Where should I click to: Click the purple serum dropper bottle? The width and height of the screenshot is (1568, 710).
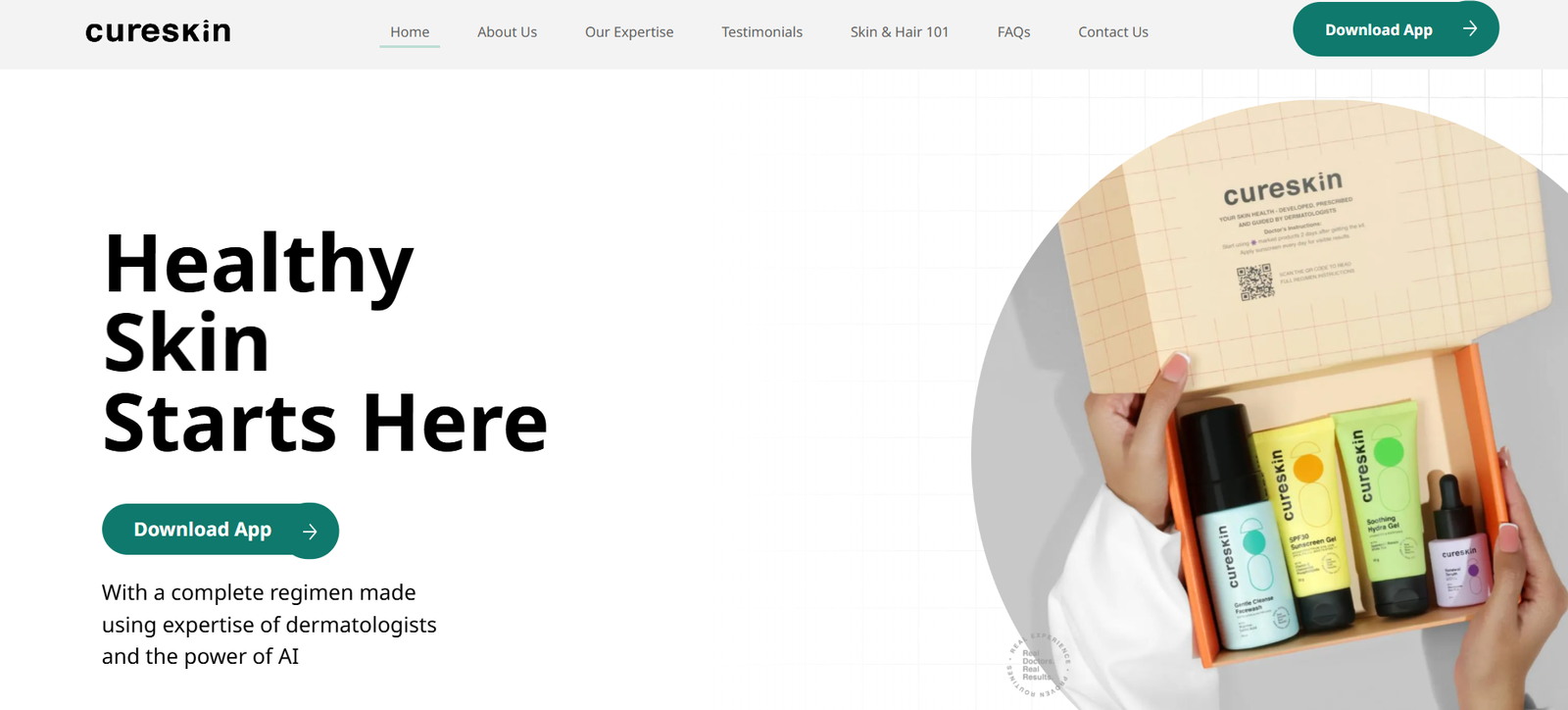tap(1457, 542)
